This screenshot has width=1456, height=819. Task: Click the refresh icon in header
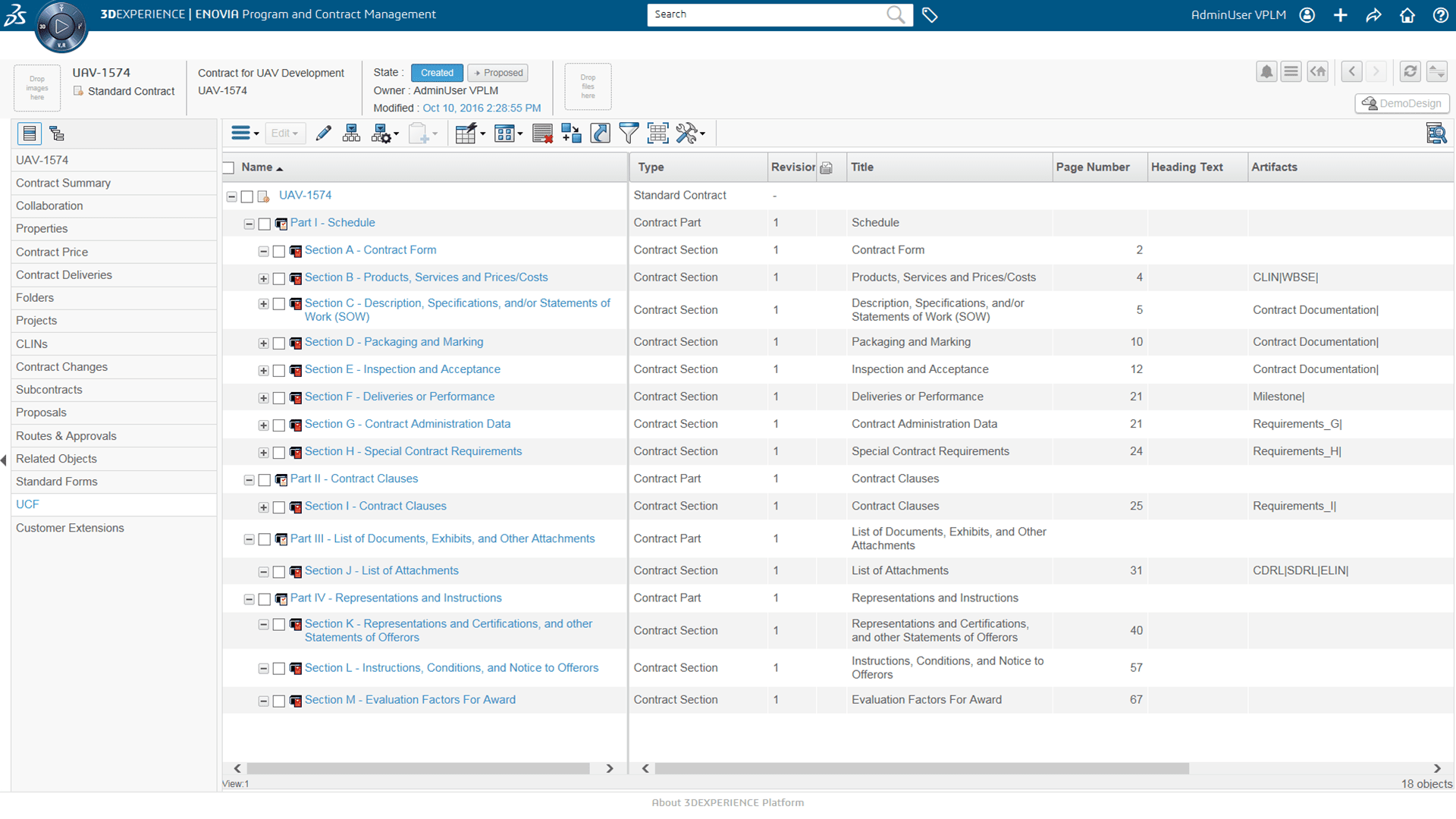pos(1410,71)
